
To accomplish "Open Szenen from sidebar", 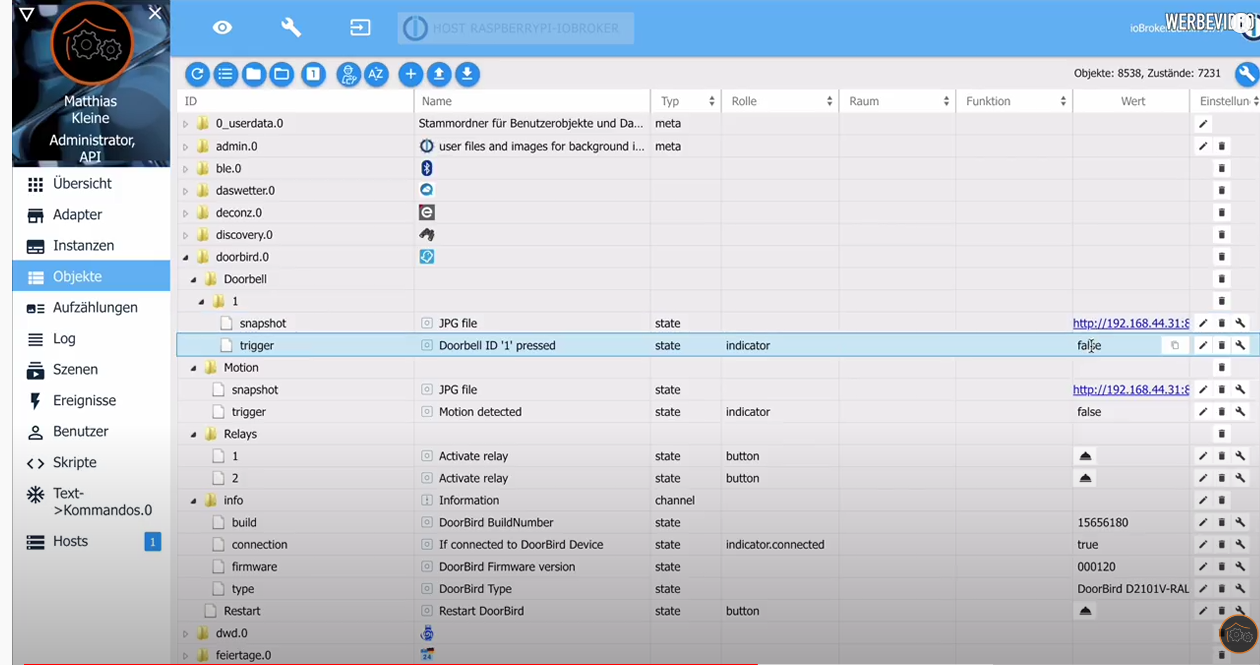I will click(x=91, y=370).
